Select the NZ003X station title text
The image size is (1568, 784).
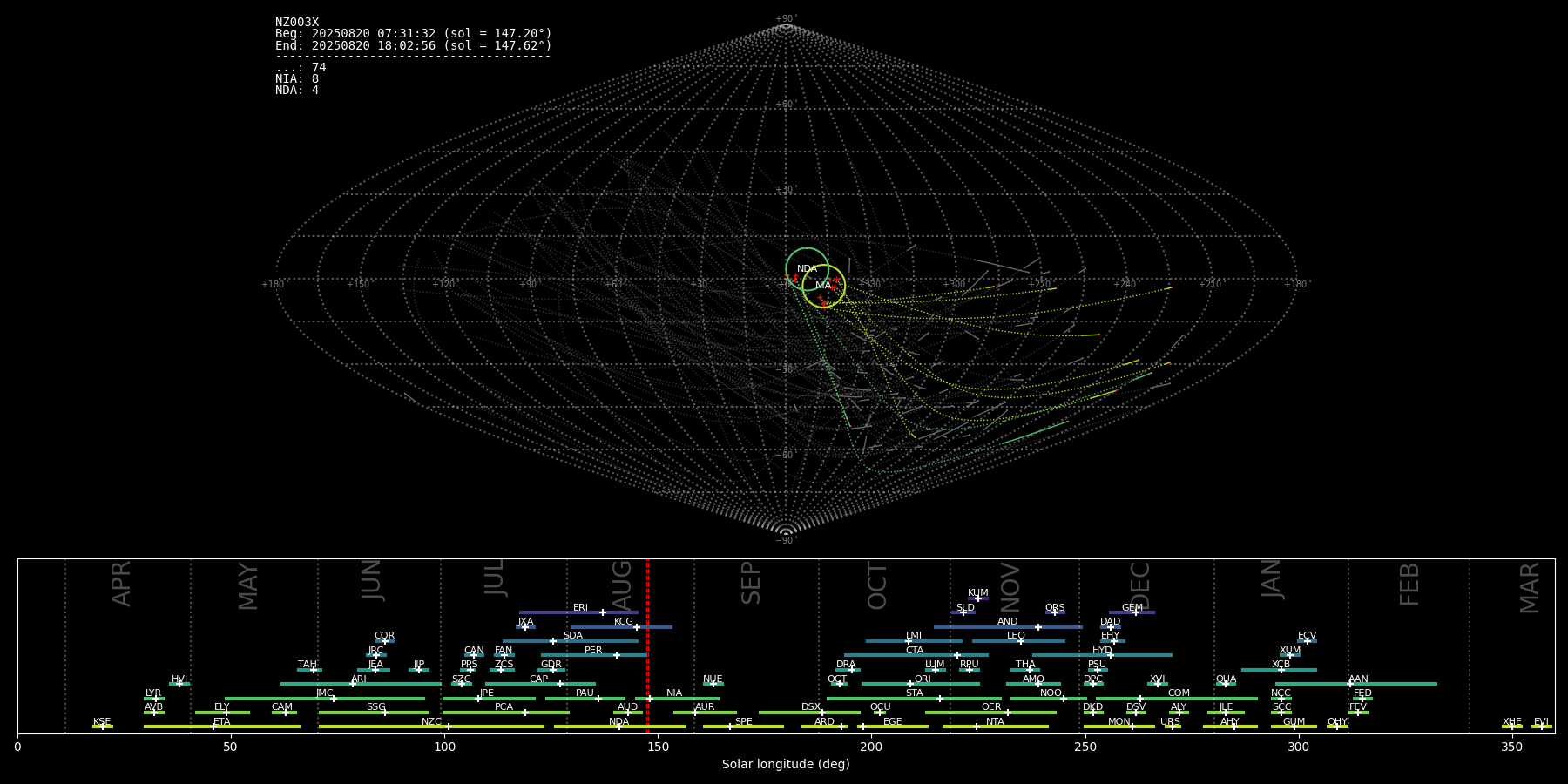297,23
